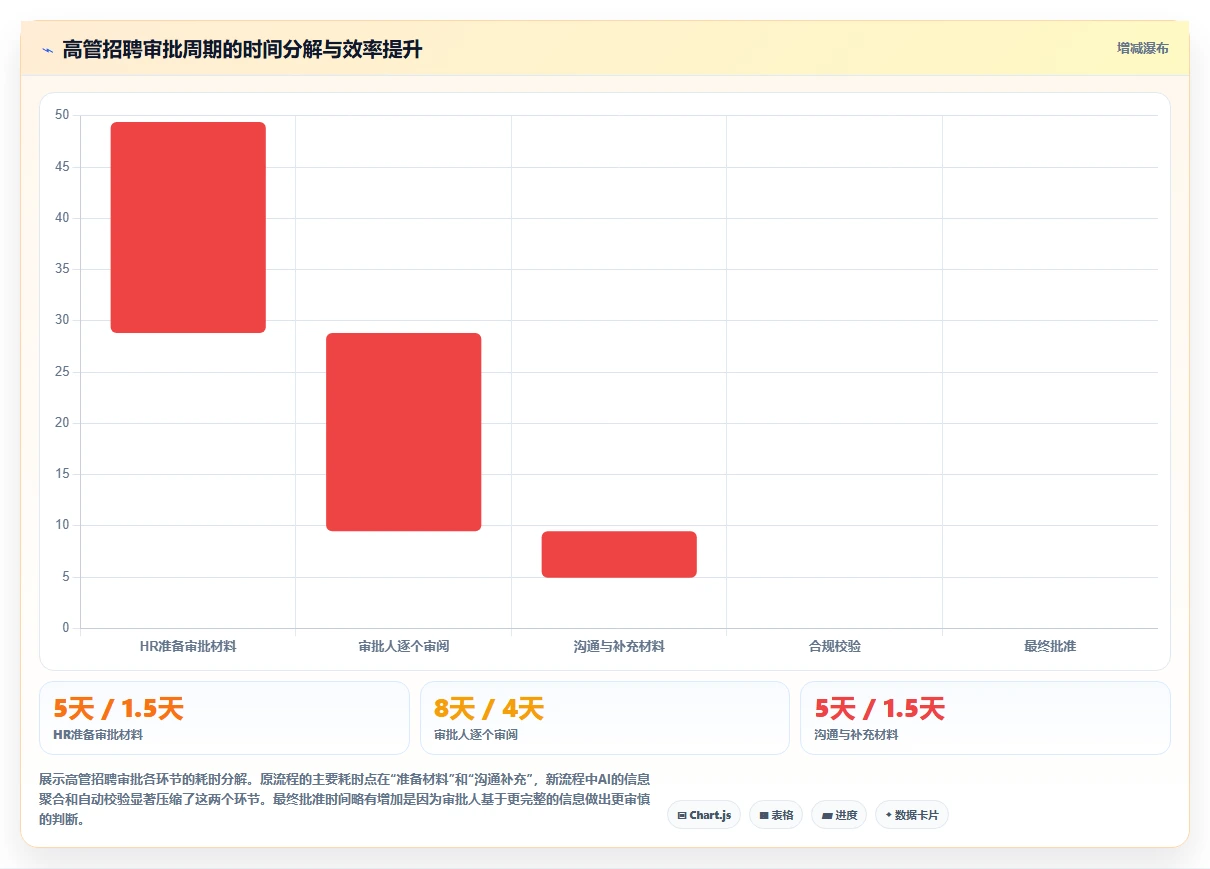
Task: Click the lightning icon beside the chart title
Action: [x=47, y=49]
